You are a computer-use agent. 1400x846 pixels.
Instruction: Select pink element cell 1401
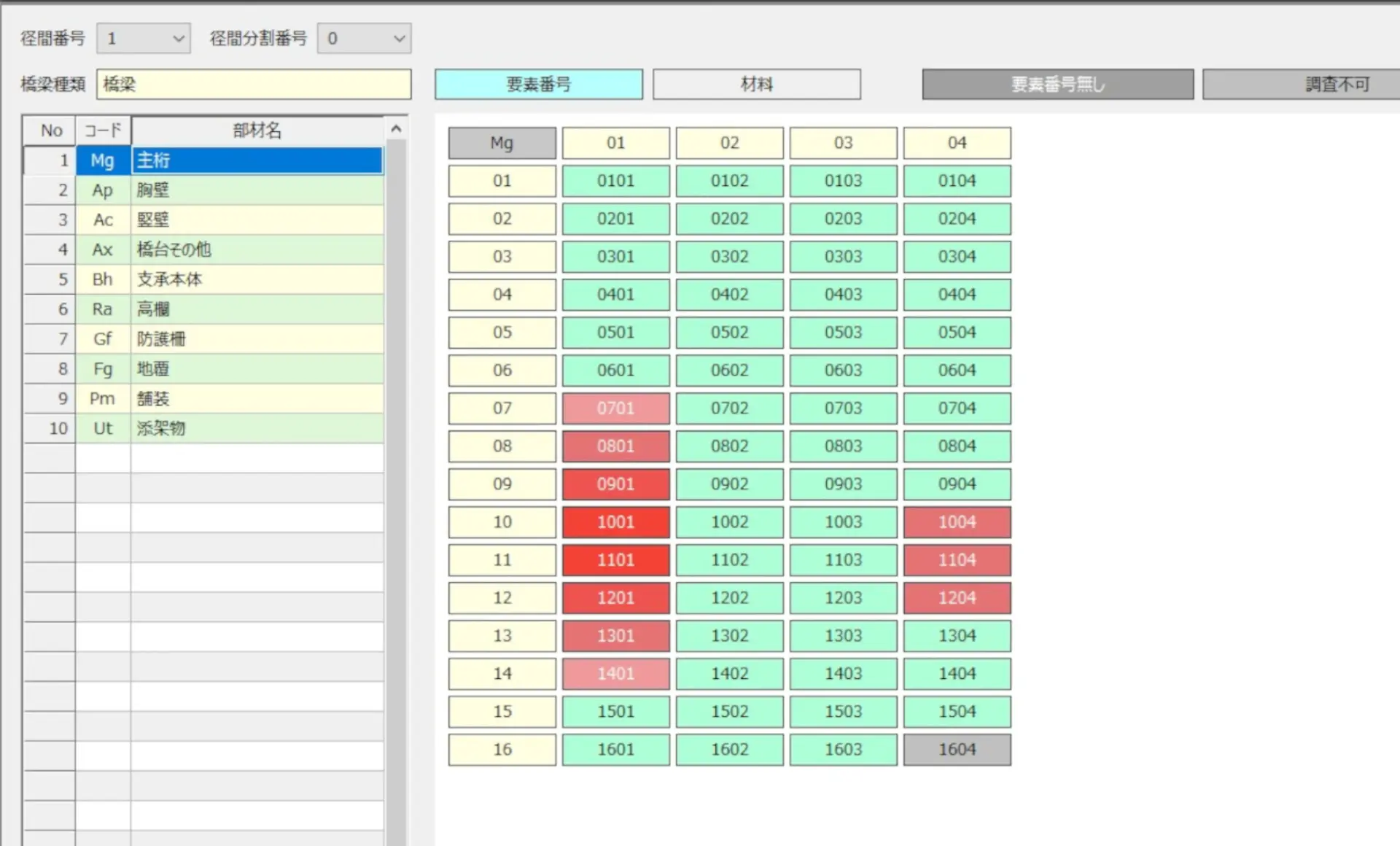(x=616, y=674)
